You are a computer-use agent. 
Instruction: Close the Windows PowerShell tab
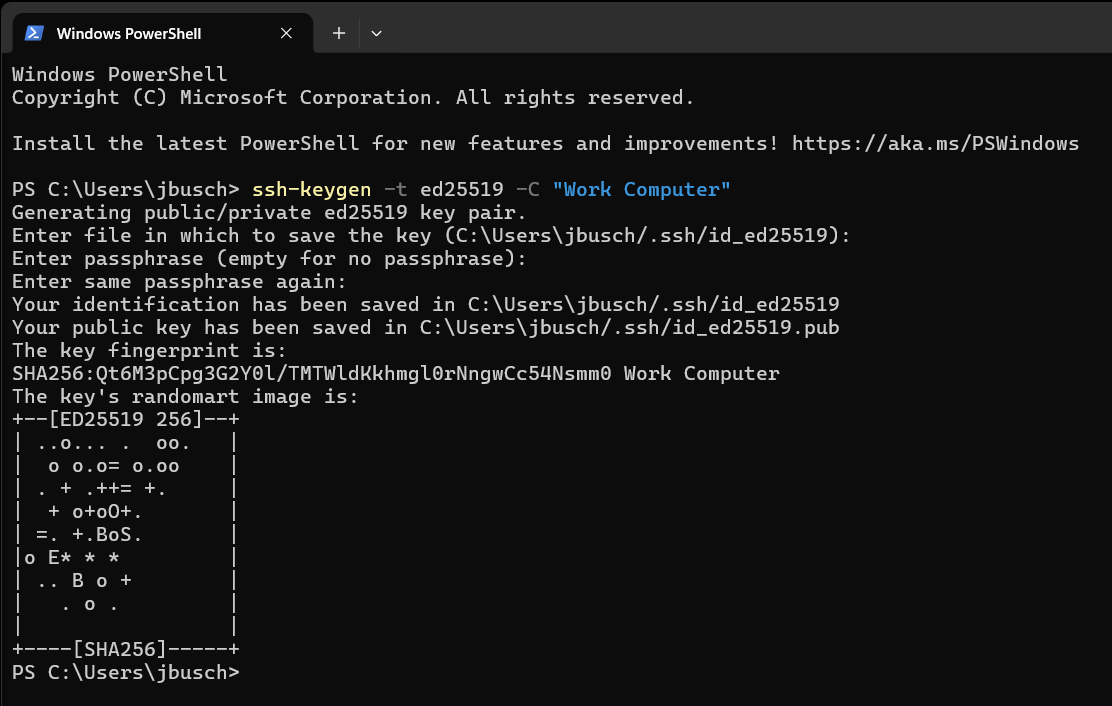coord(286,33)
